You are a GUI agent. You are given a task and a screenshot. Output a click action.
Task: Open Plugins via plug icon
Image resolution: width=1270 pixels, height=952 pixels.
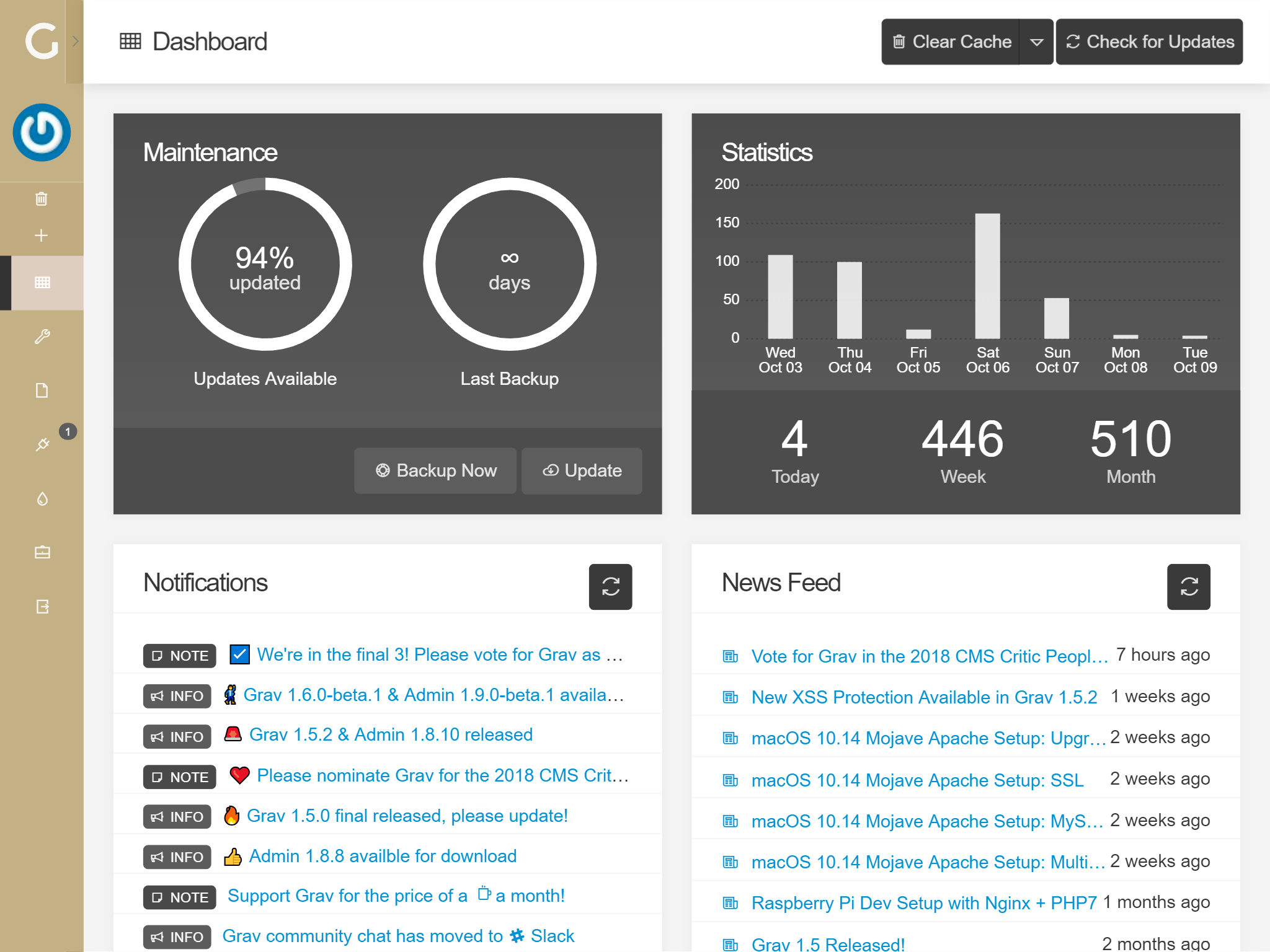pos(42,444)
